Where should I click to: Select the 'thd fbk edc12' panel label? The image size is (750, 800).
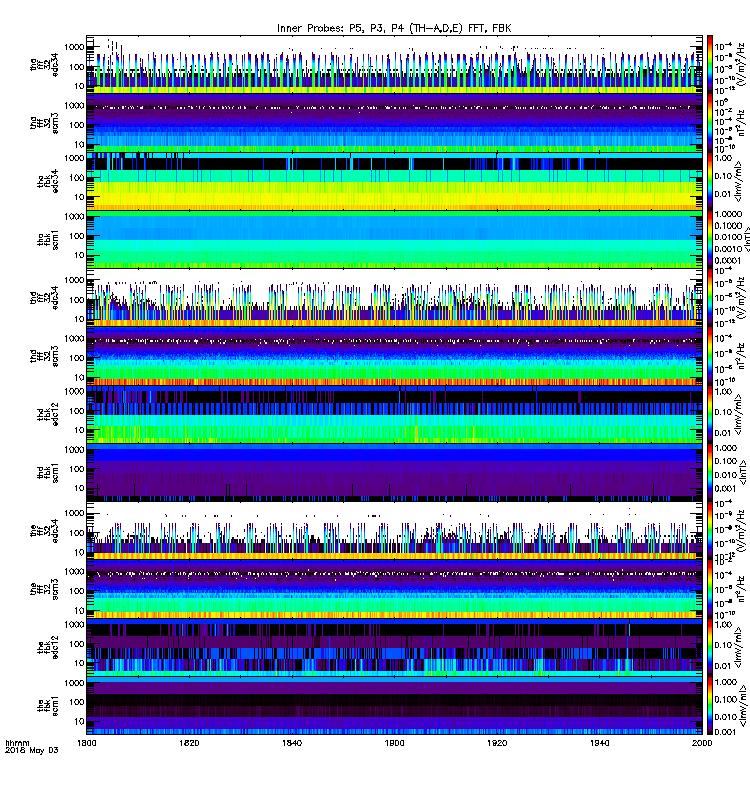[x=48, y=414]
